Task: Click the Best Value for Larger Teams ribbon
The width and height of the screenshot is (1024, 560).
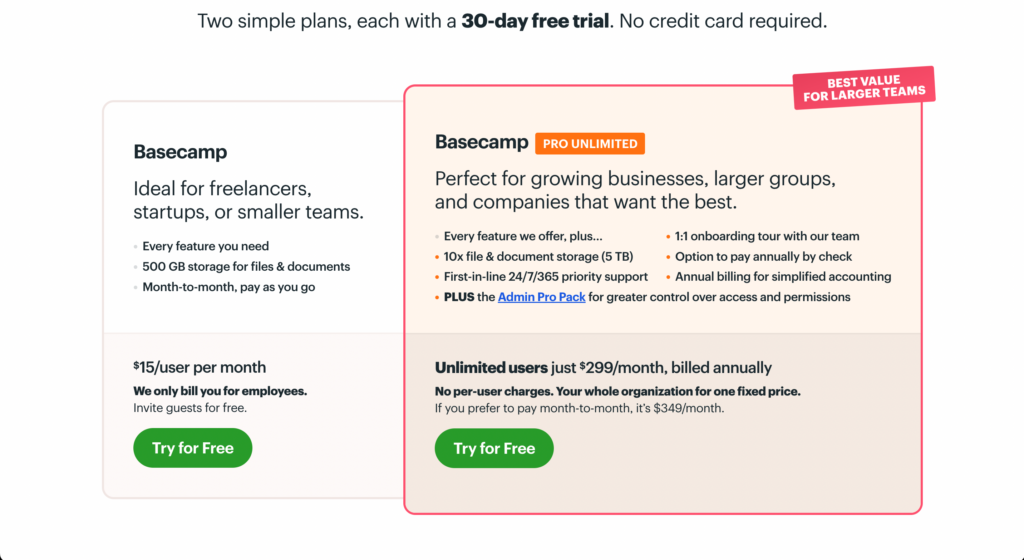Action: (x=864, y=88)
